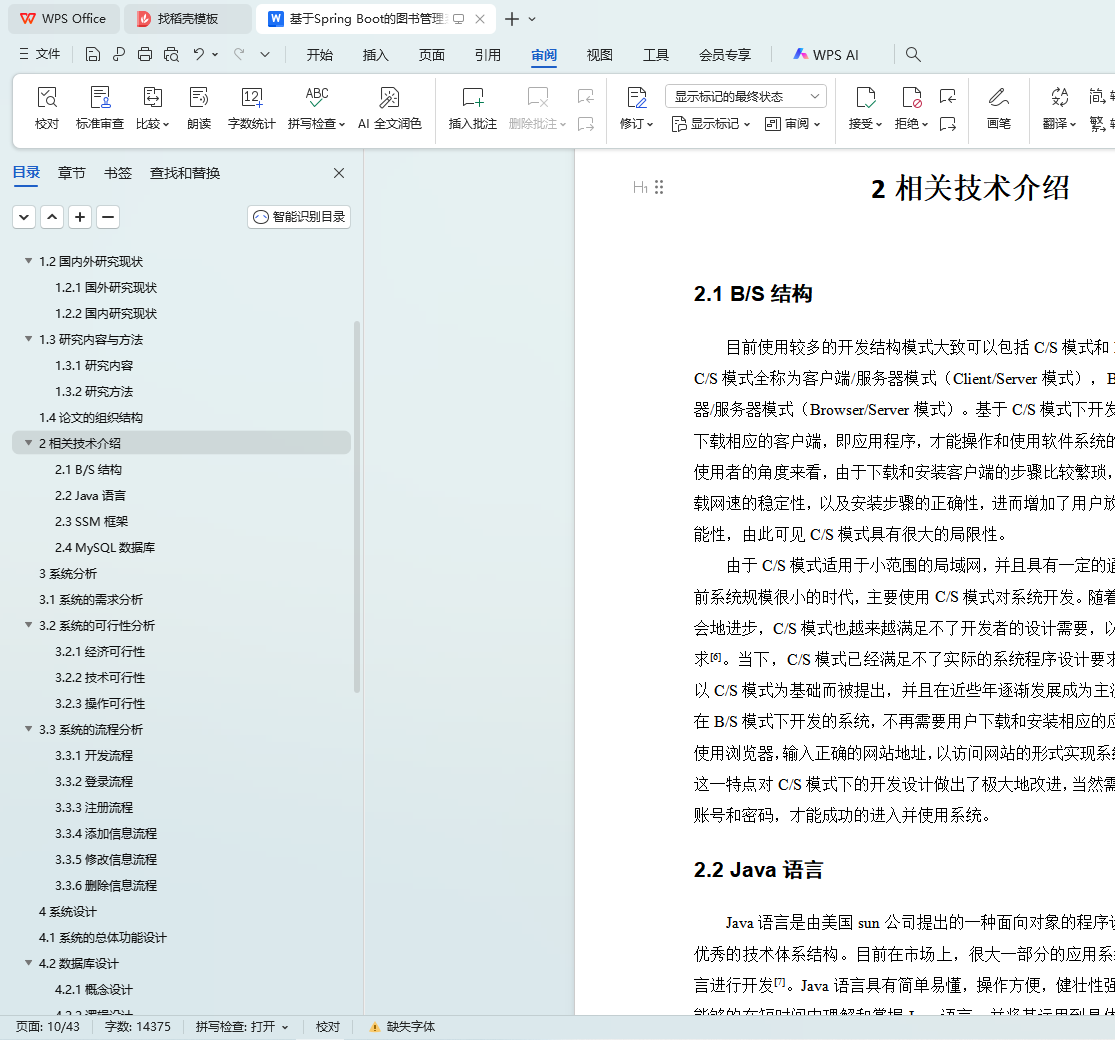Click the 校对 proofreading icon in ribbon
Screen dimensions: 1115x1040
tap(47, 108)
